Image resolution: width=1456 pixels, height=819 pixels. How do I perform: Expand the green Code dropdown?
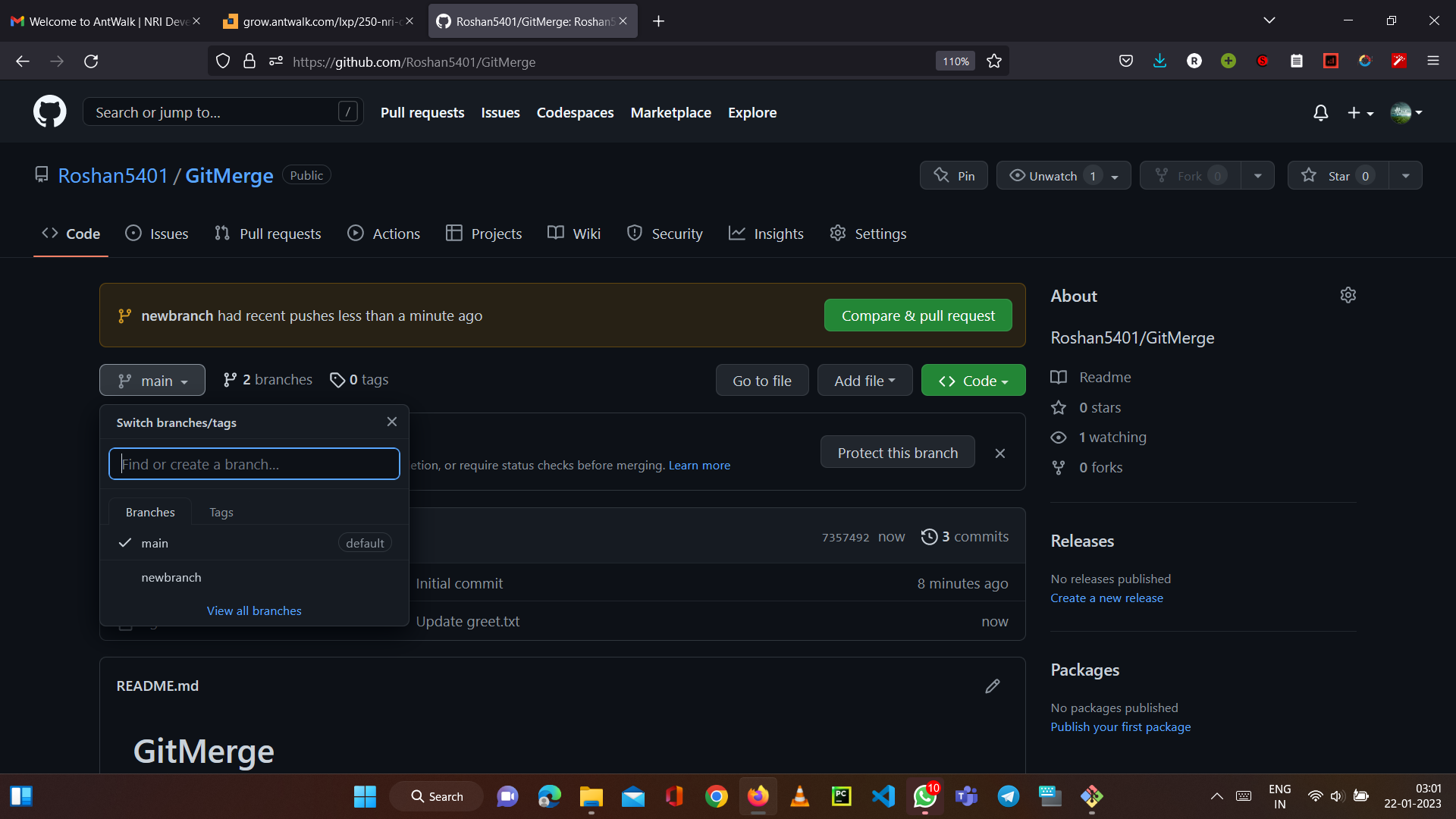[x=973, y=380]
